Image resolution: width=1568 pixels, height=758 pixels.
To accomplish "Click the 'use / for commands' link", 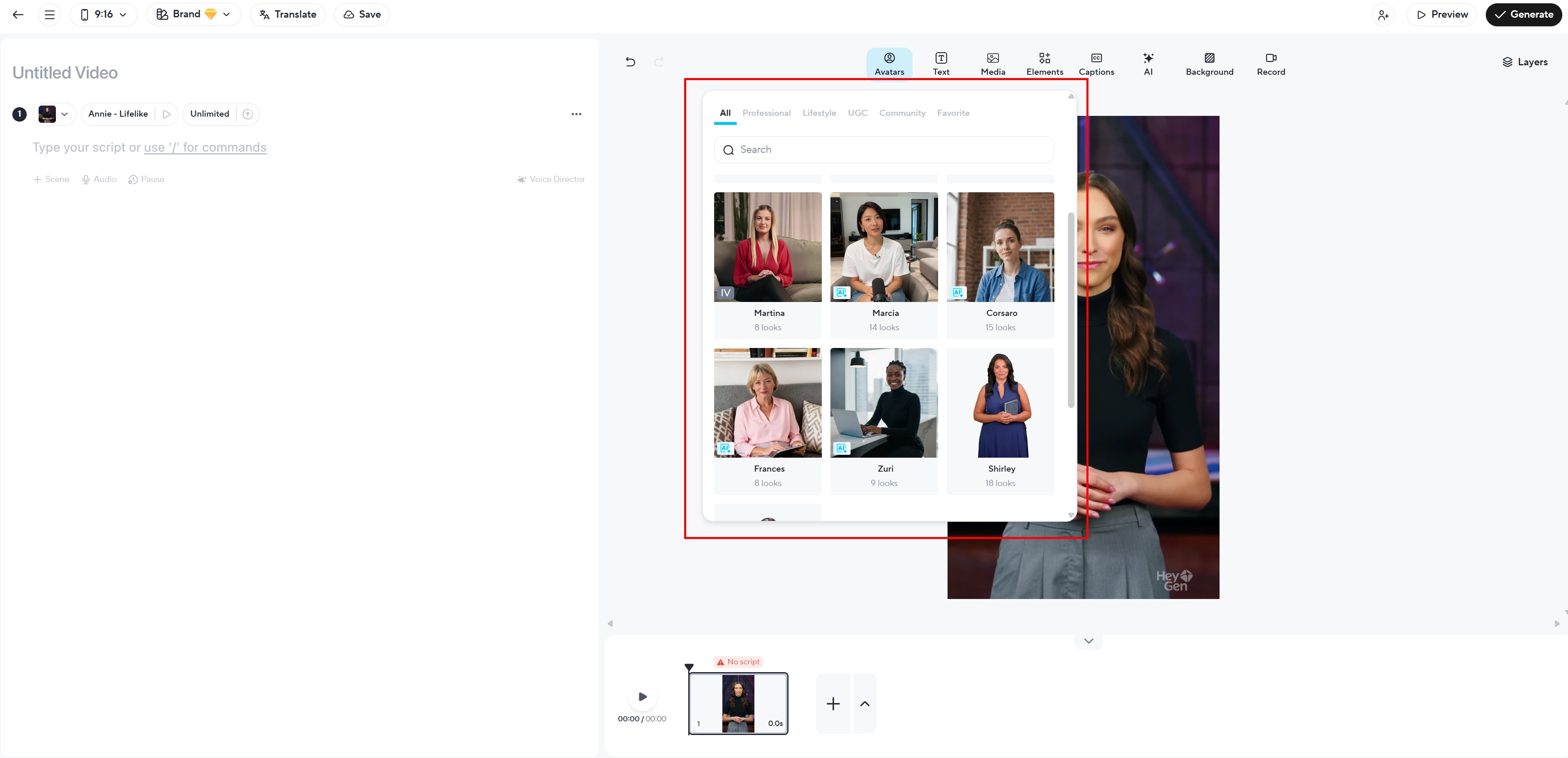I will pyautogui.click(x=205, y=147).
